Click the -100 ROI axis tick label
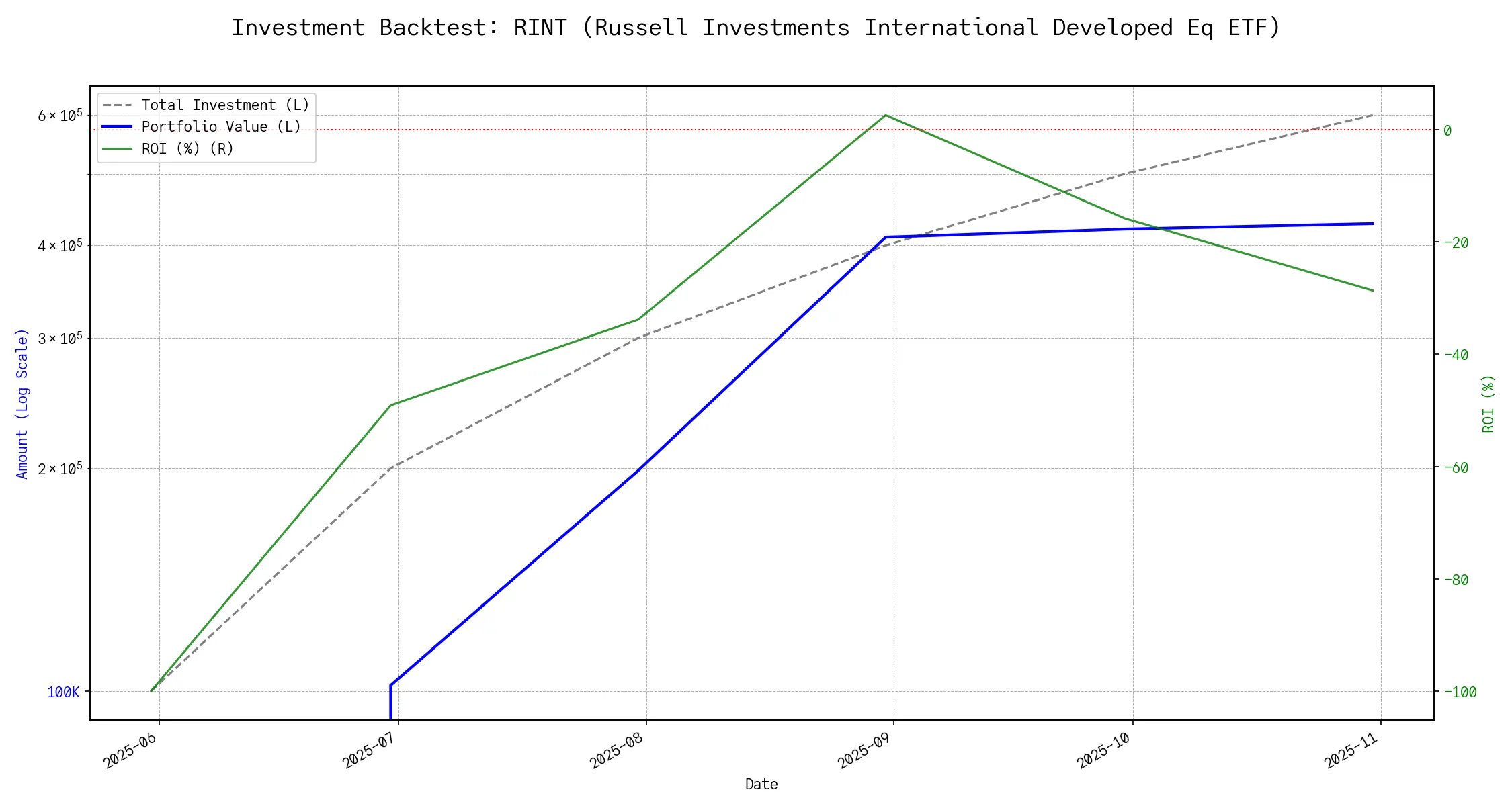 point(1460,692)
